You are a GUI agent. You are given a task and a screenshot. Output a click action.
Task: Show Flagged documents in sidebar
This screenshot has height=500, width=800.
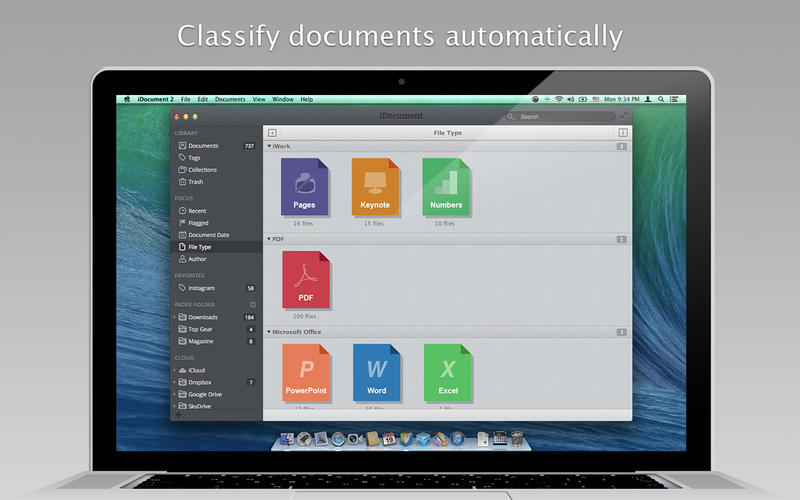pos(216,223)
